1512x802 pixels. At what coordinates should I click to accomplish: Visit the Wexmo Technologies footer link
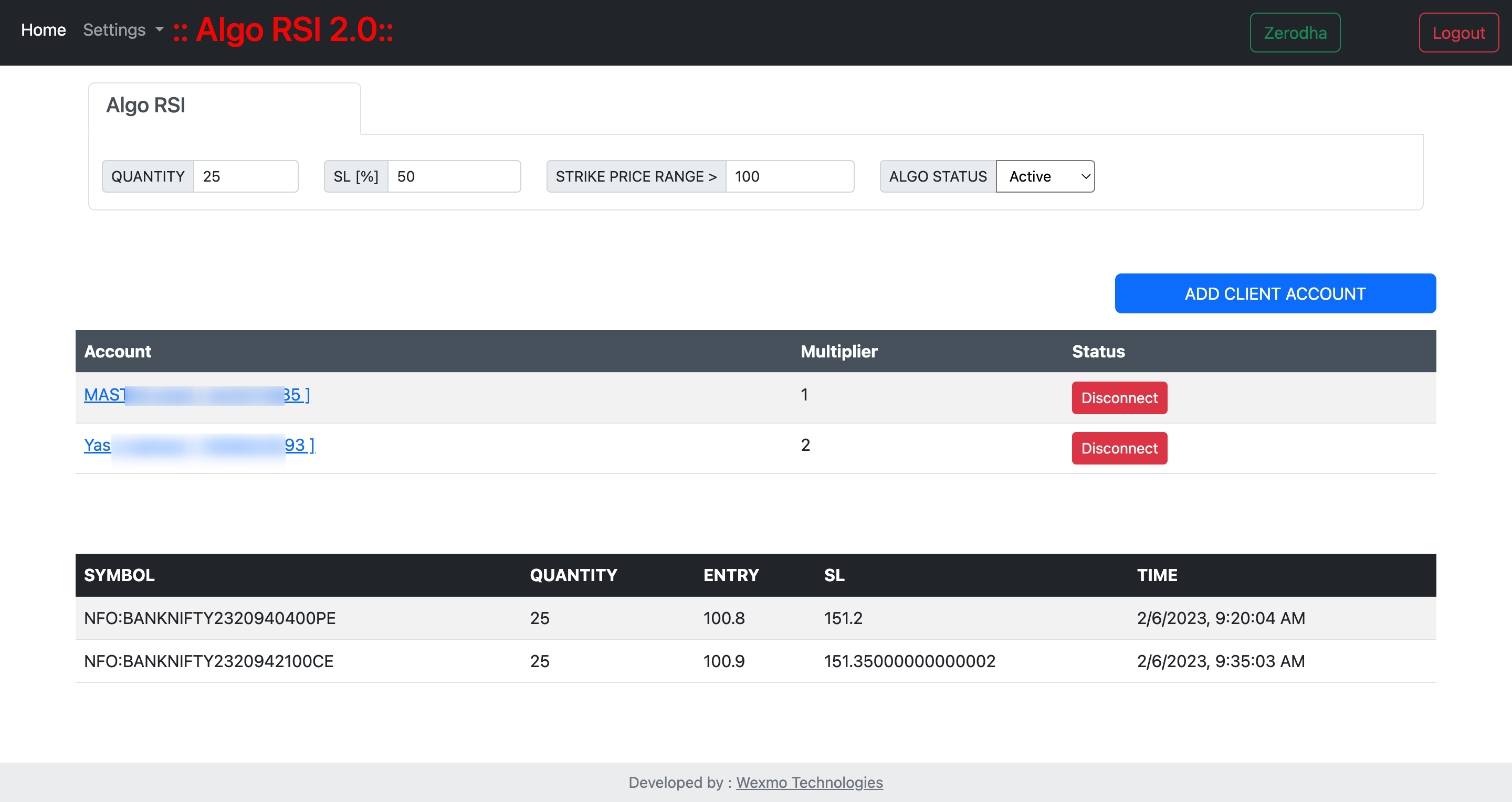809,783
